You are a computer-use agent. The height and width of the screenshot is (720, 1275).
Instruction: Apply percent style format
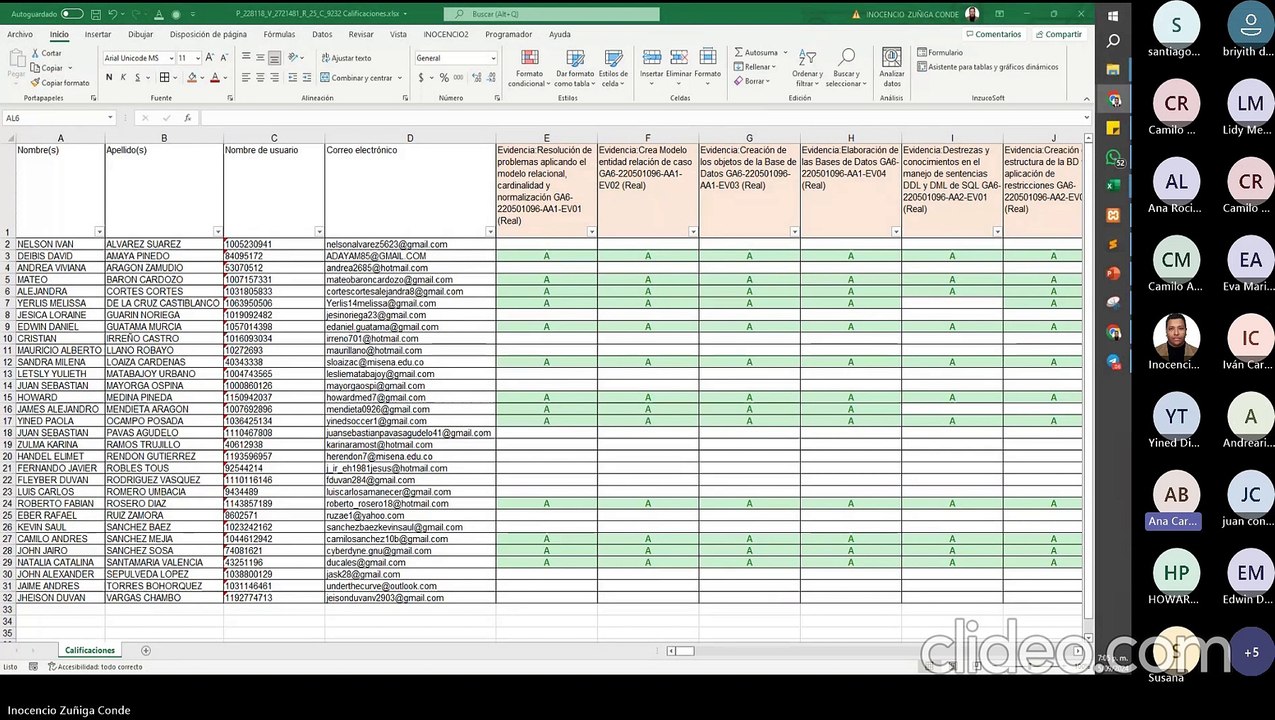click(x=445, y=77)
